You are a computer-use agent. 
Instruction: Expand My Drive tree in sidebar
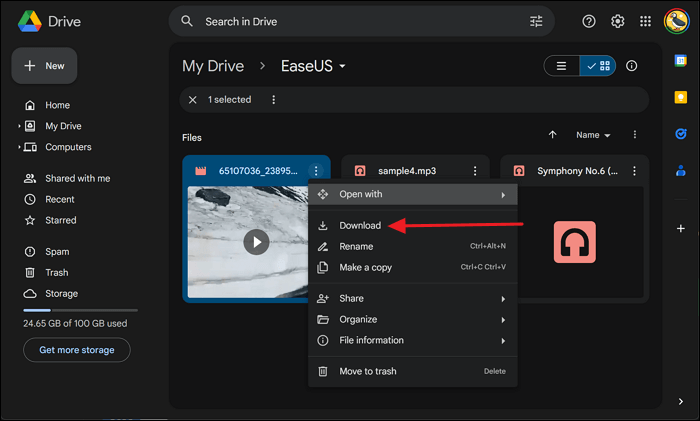(x=19, y=126)
